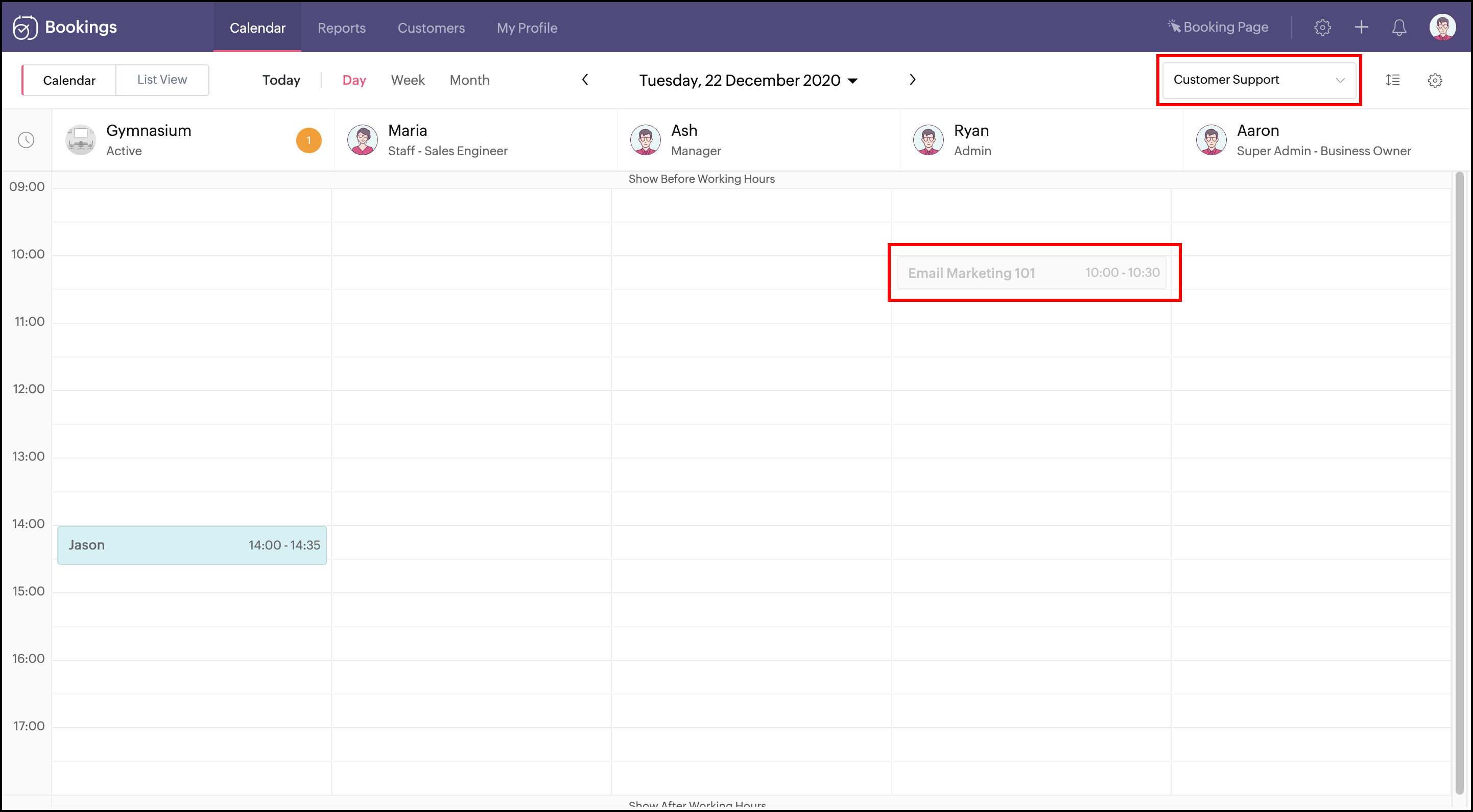1473x812 pixels.
Task: Open settings gear in top navigation bar
Action: pos(1322,28)
